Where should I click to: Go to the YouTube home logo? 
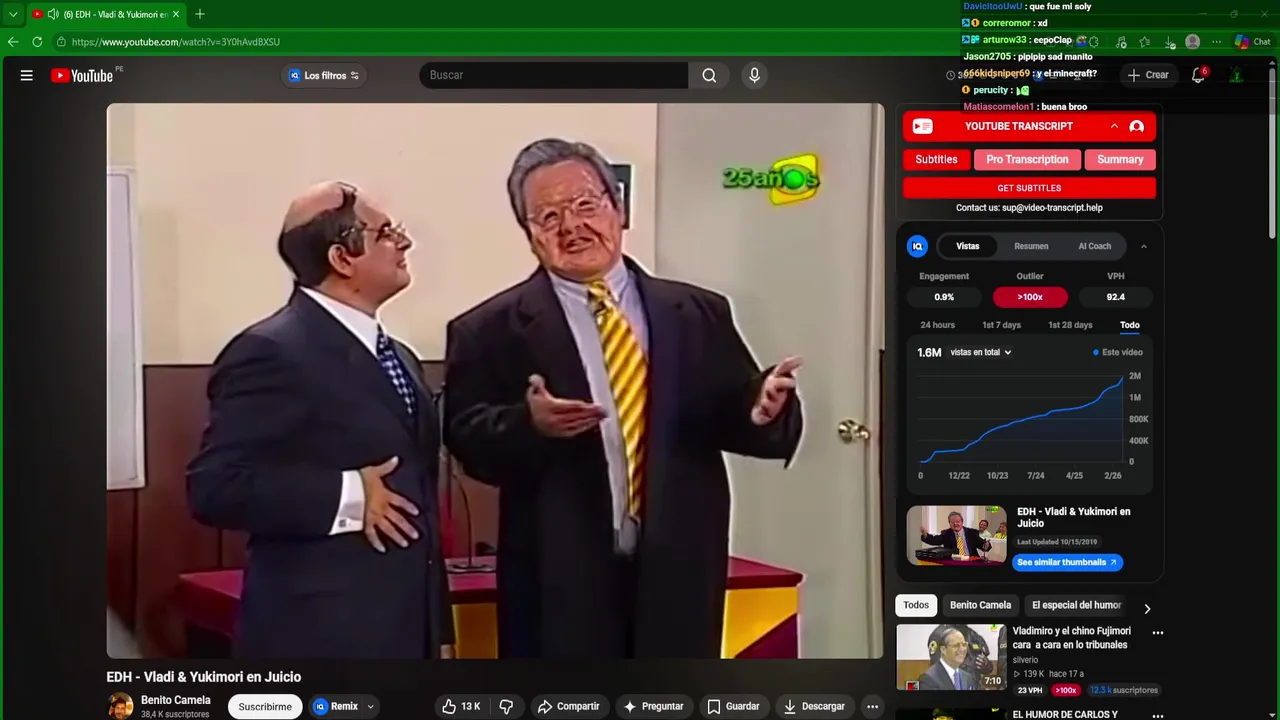pos(82,75)
